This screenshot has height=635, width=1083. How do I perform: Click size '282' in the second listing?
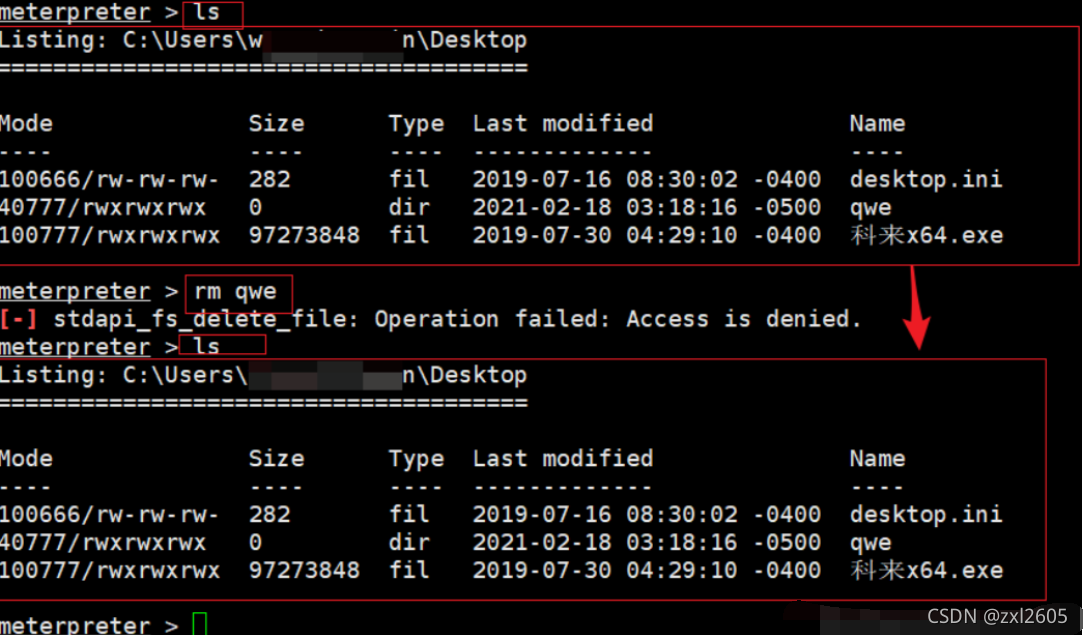coord(269,515)
